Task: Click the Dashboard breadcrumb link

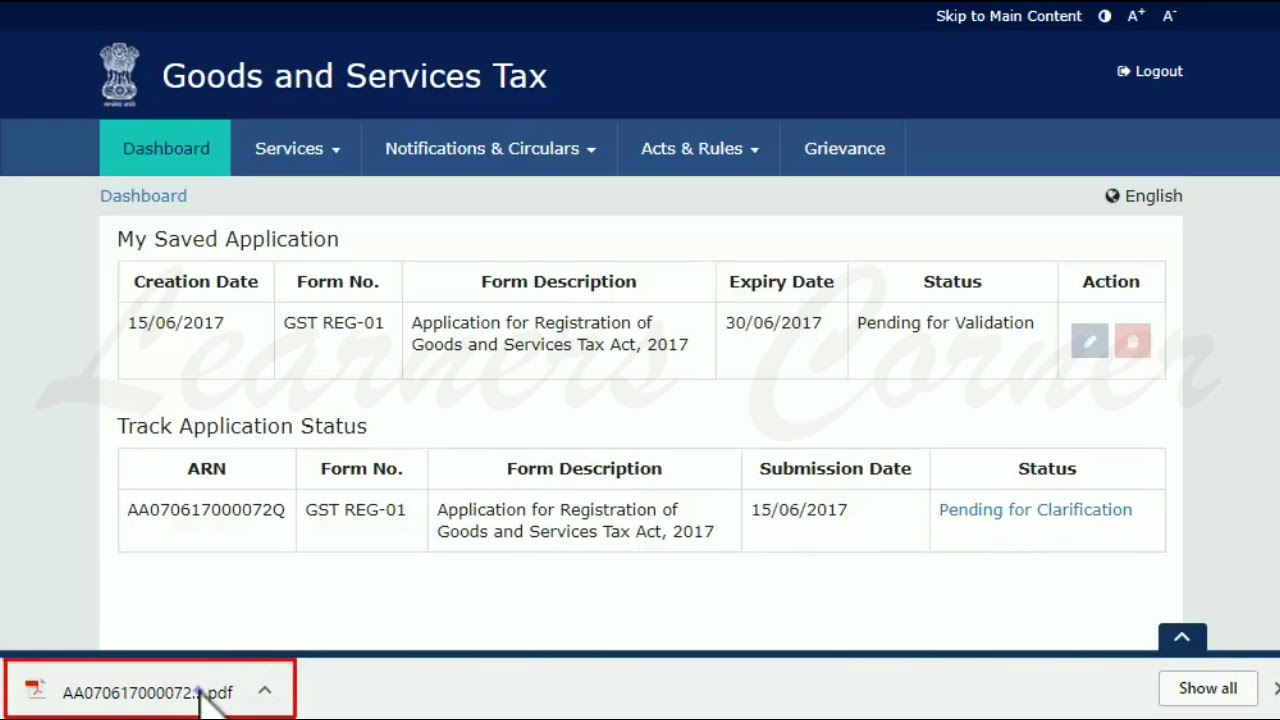Action: pyautogui.click(x=143, y=196)
